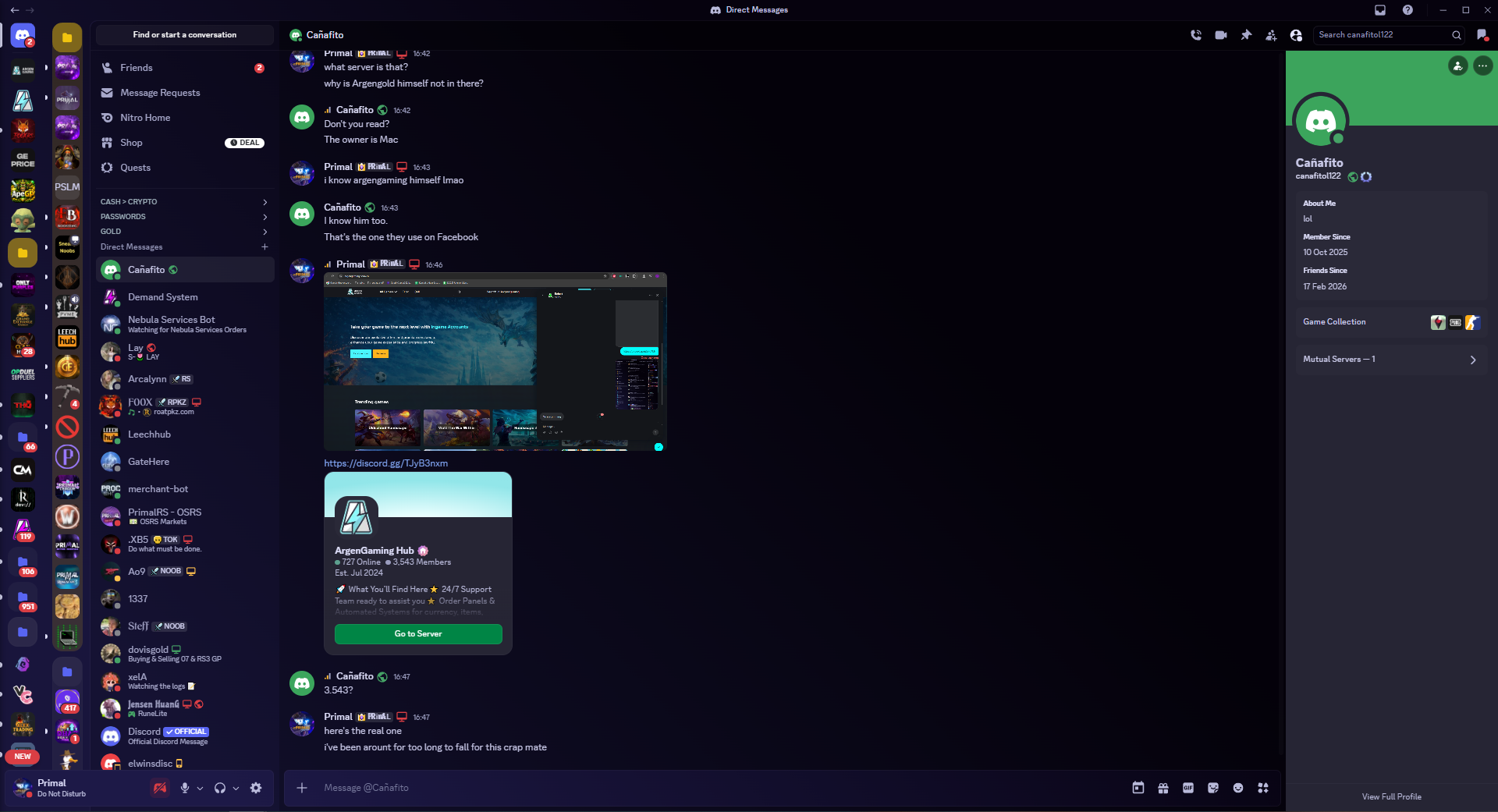Toggle microphone mute

pyautogui.click(x=185, y=788)
